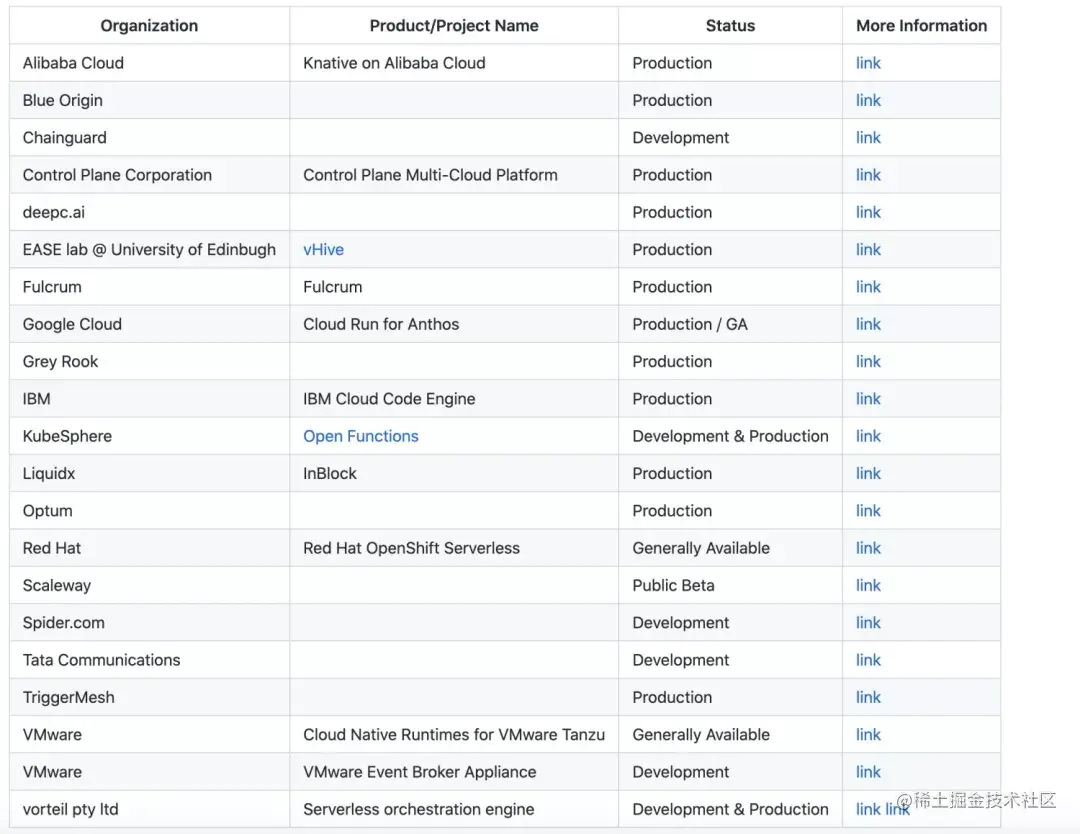
Task: Select the deepc.ai organization cell
Action: click(x=149, y=212)
